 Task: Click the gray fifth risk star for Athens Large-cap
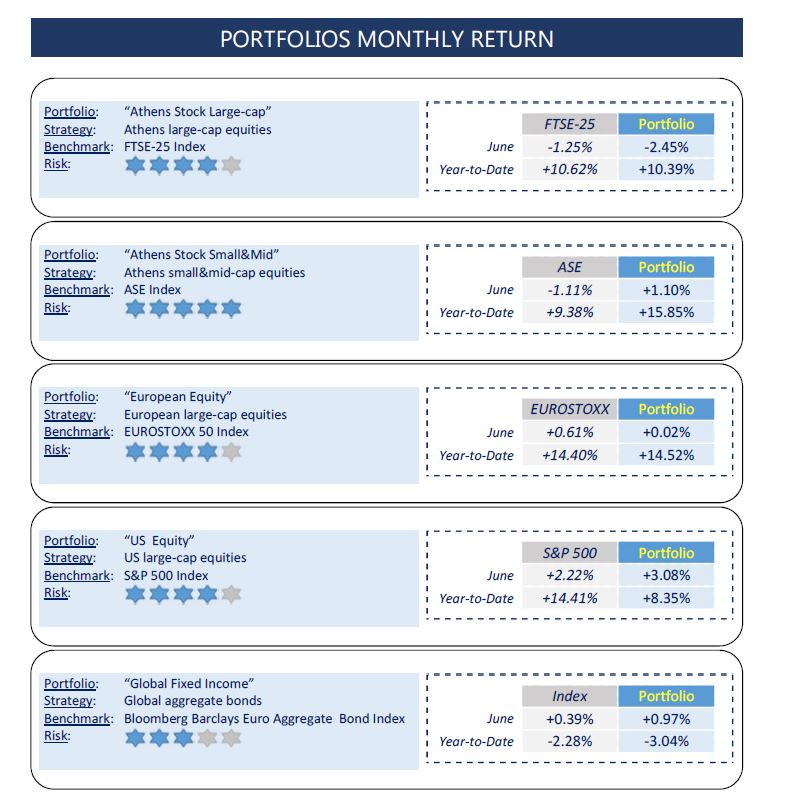(x=231, y=166)
